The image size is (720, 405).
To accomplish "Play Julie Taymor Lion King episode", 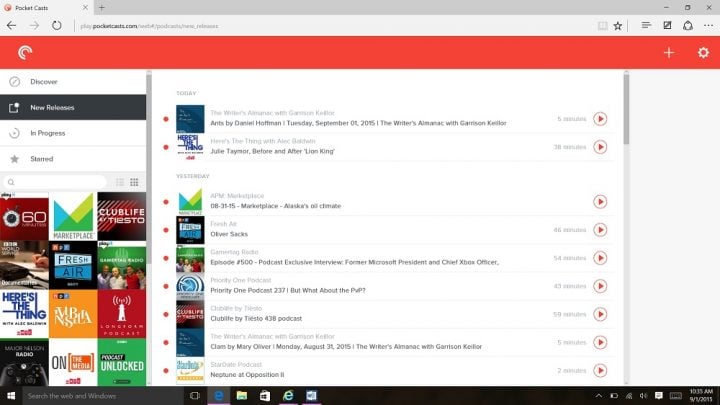I will (x=600, y=147).
